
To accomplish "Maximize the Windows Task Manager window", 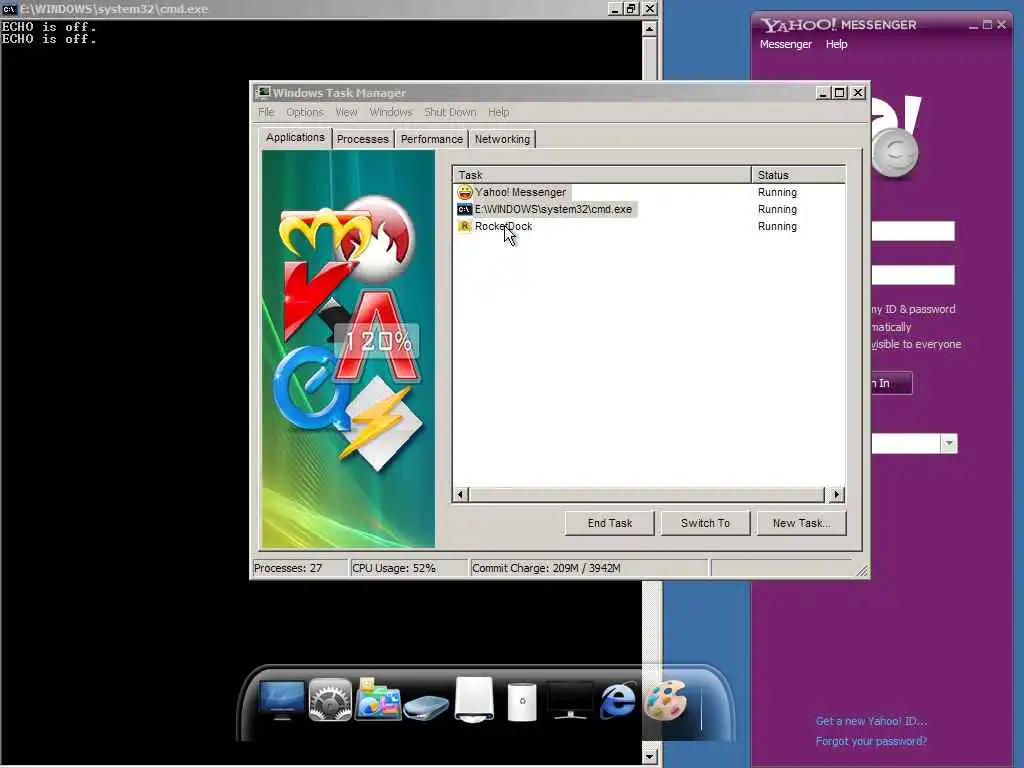I will 840,93.
